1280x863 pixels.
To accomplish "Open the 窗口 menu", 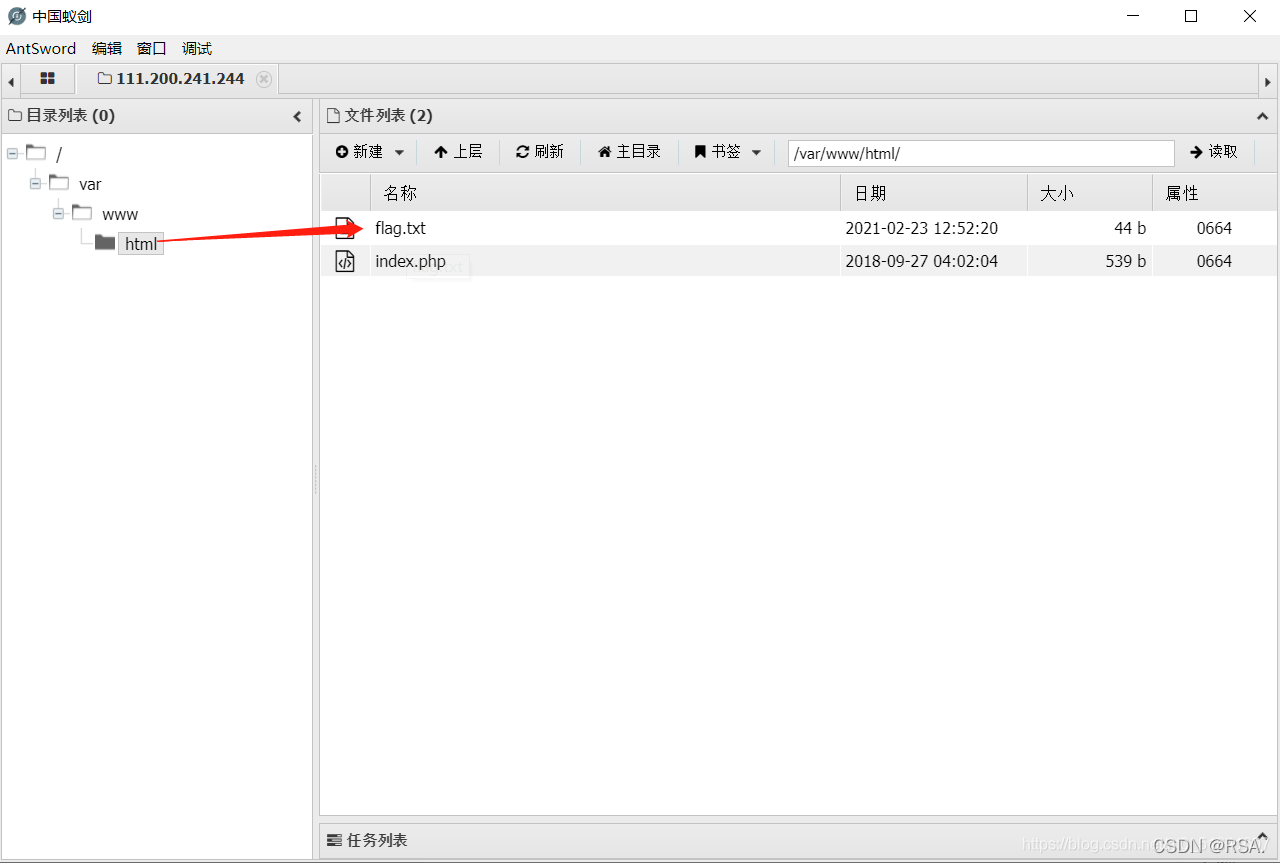I will click(152, 48).
